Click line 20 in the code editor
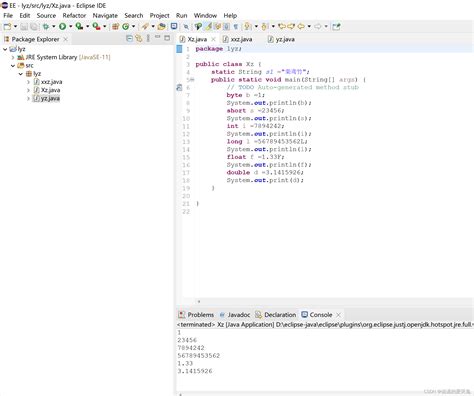 tap(327, 196)
